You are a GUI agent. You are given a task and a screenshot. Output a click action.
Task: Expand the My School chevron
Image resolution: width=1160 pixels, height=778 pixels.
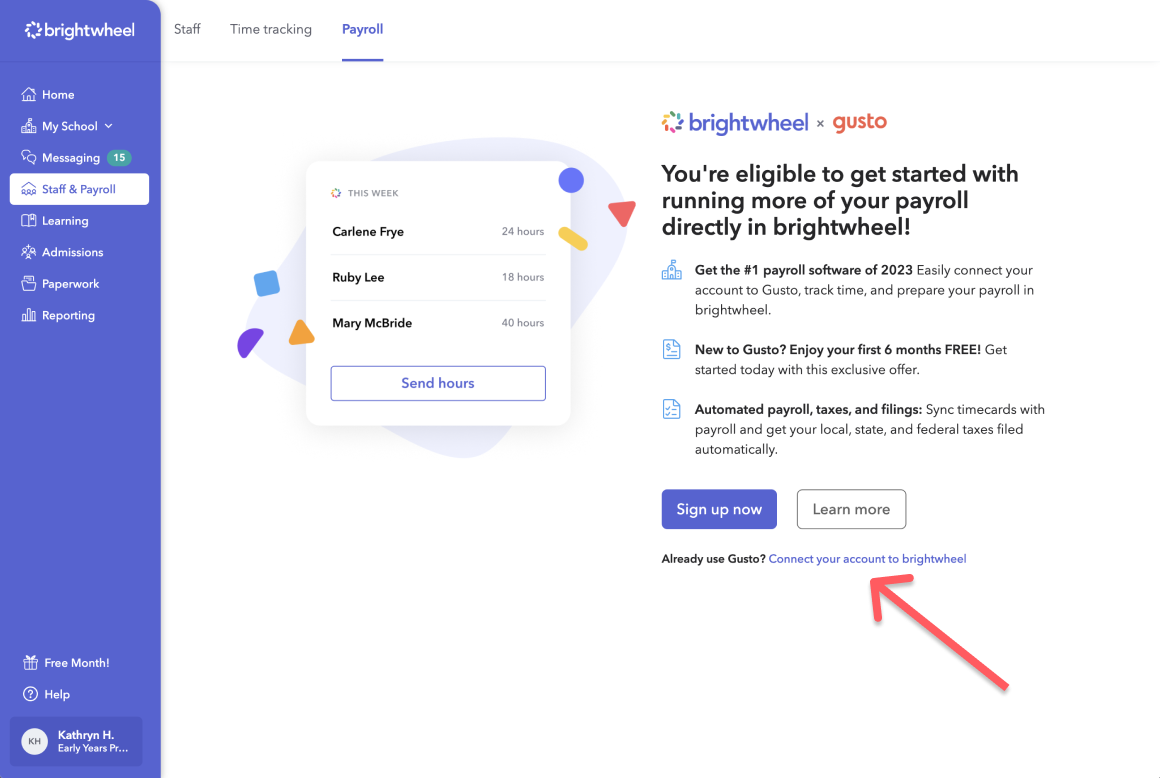(x=109, y=126)
